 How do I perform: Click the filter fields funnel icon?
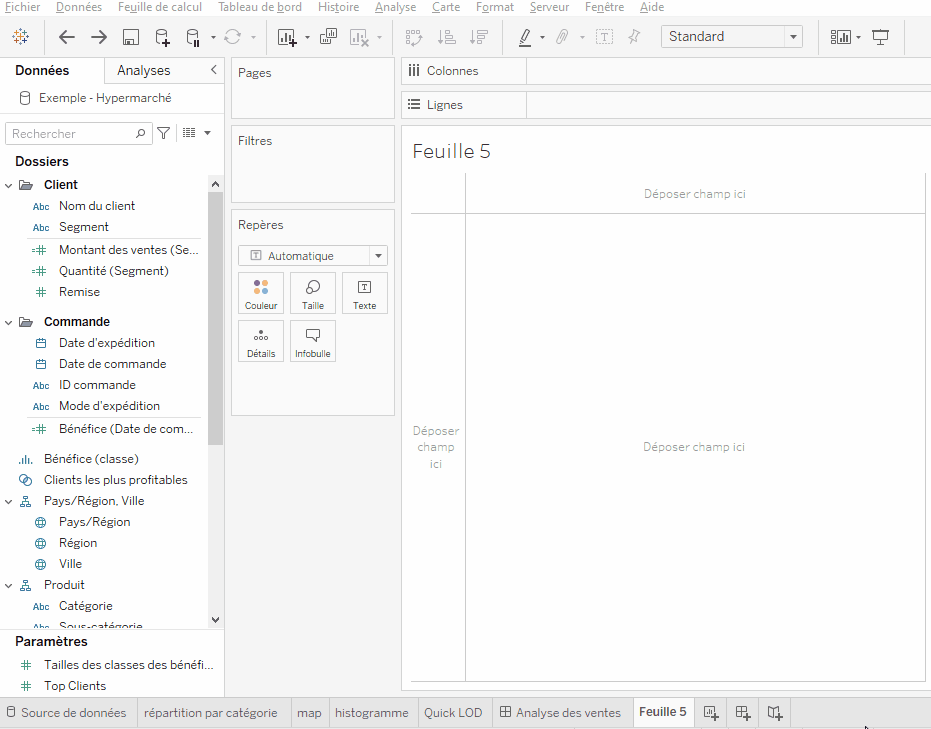[163, 134]
